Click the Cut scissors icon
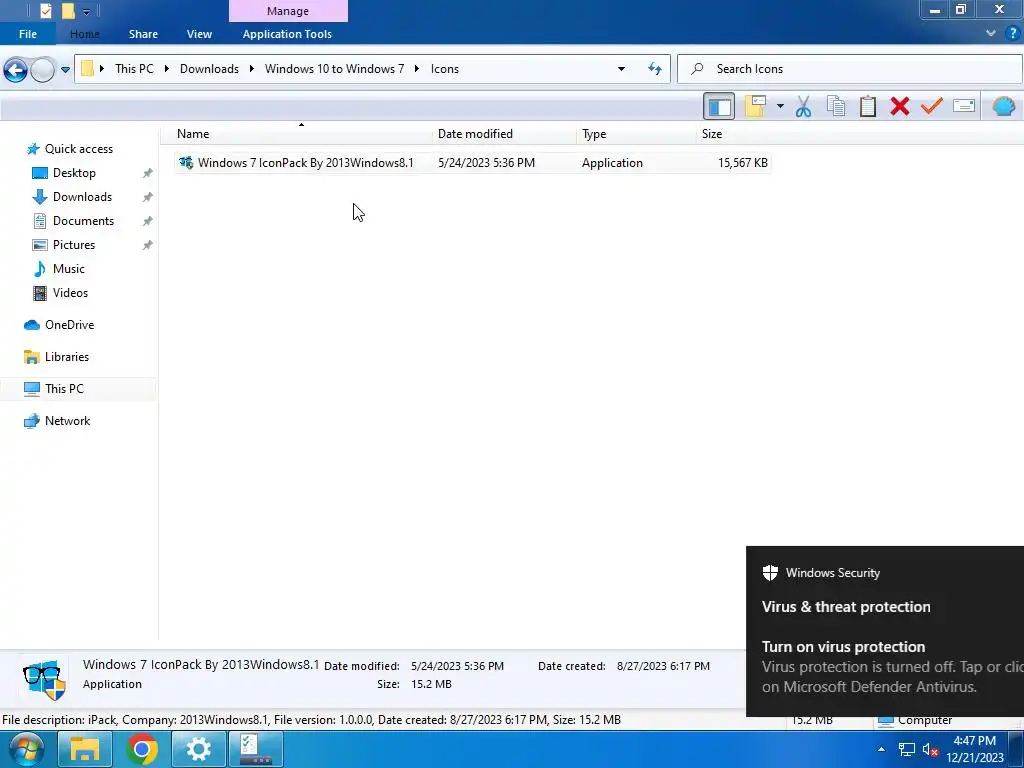 [803, 106]
